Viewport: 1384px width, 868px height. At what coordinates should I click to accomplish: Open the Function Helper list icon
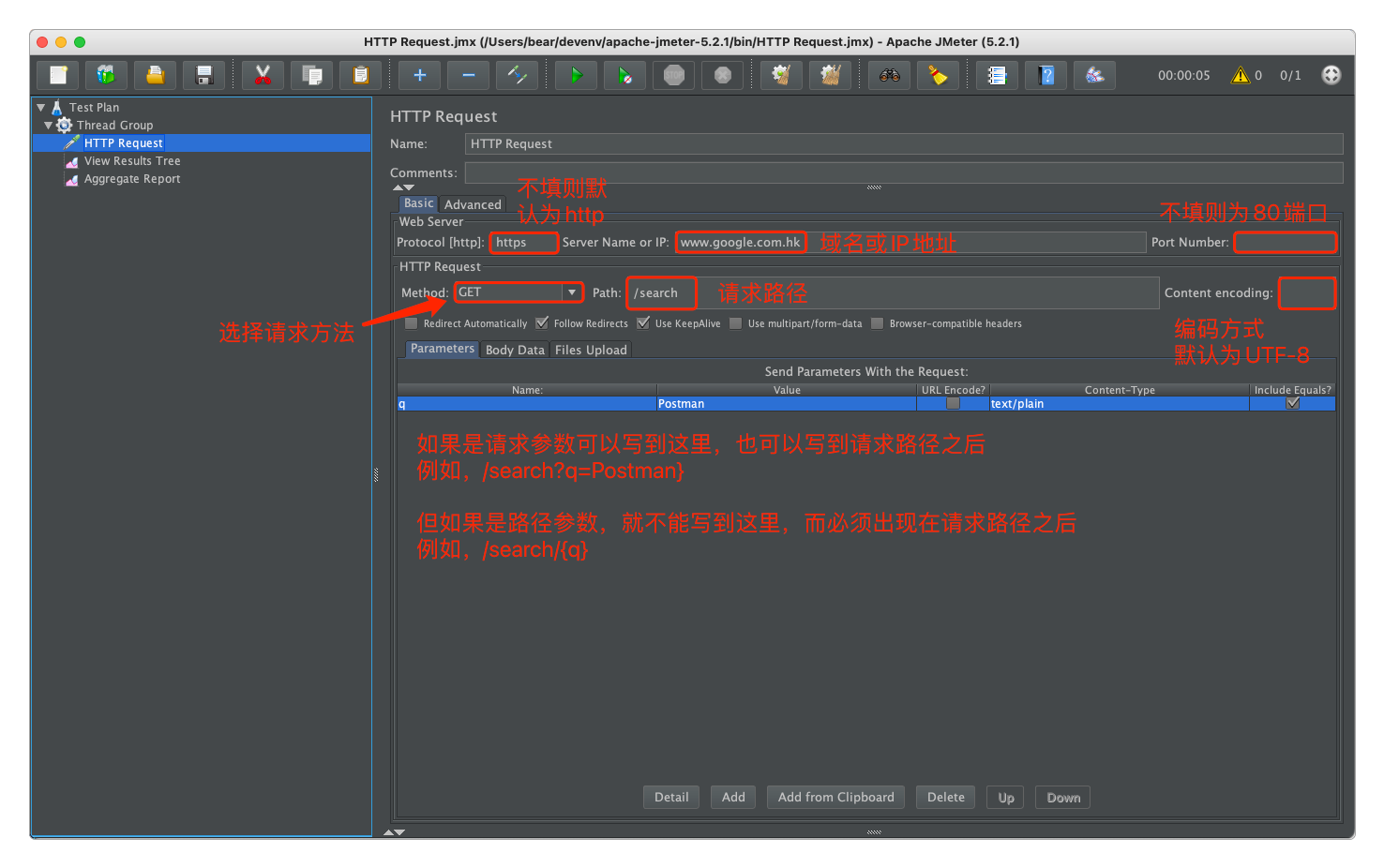(997, 75)
